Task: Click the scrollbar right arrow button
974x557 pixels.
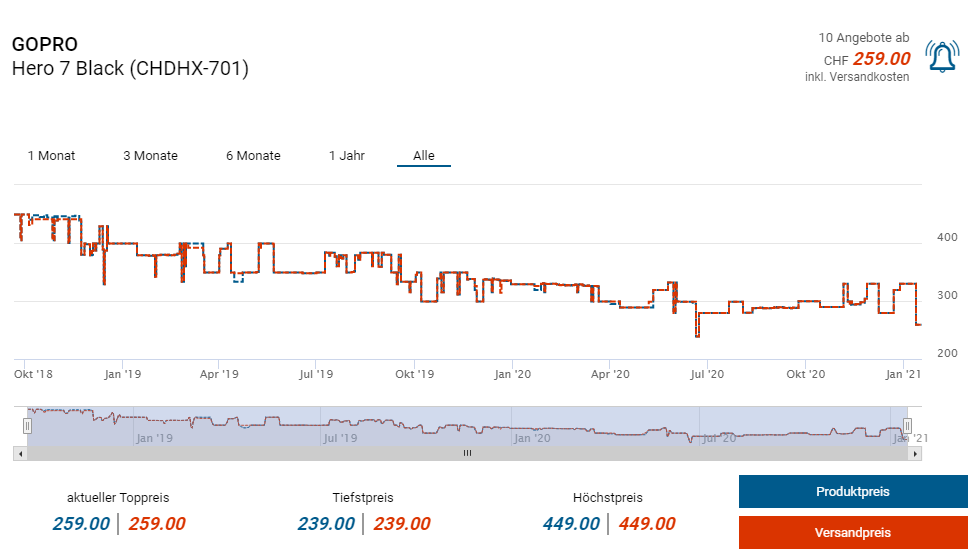Action: point(915,453)
